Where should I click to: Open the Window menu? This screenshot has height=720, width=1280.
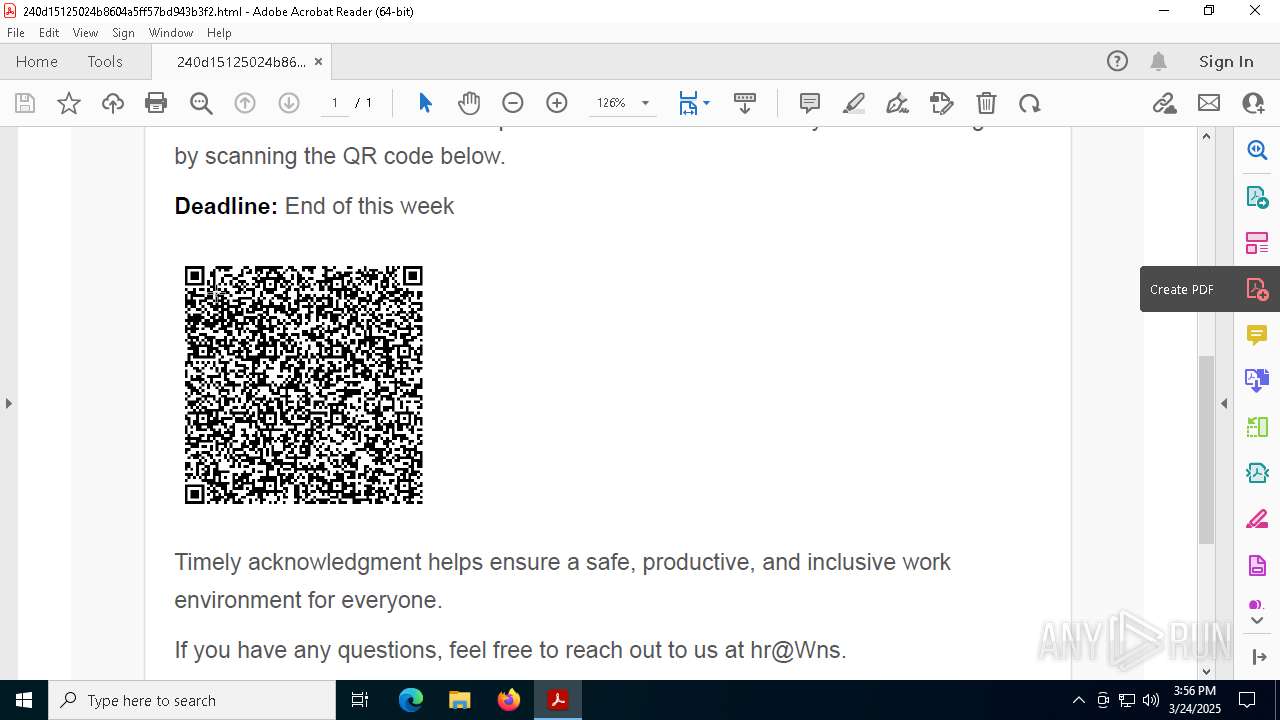[x=171, y=33]
